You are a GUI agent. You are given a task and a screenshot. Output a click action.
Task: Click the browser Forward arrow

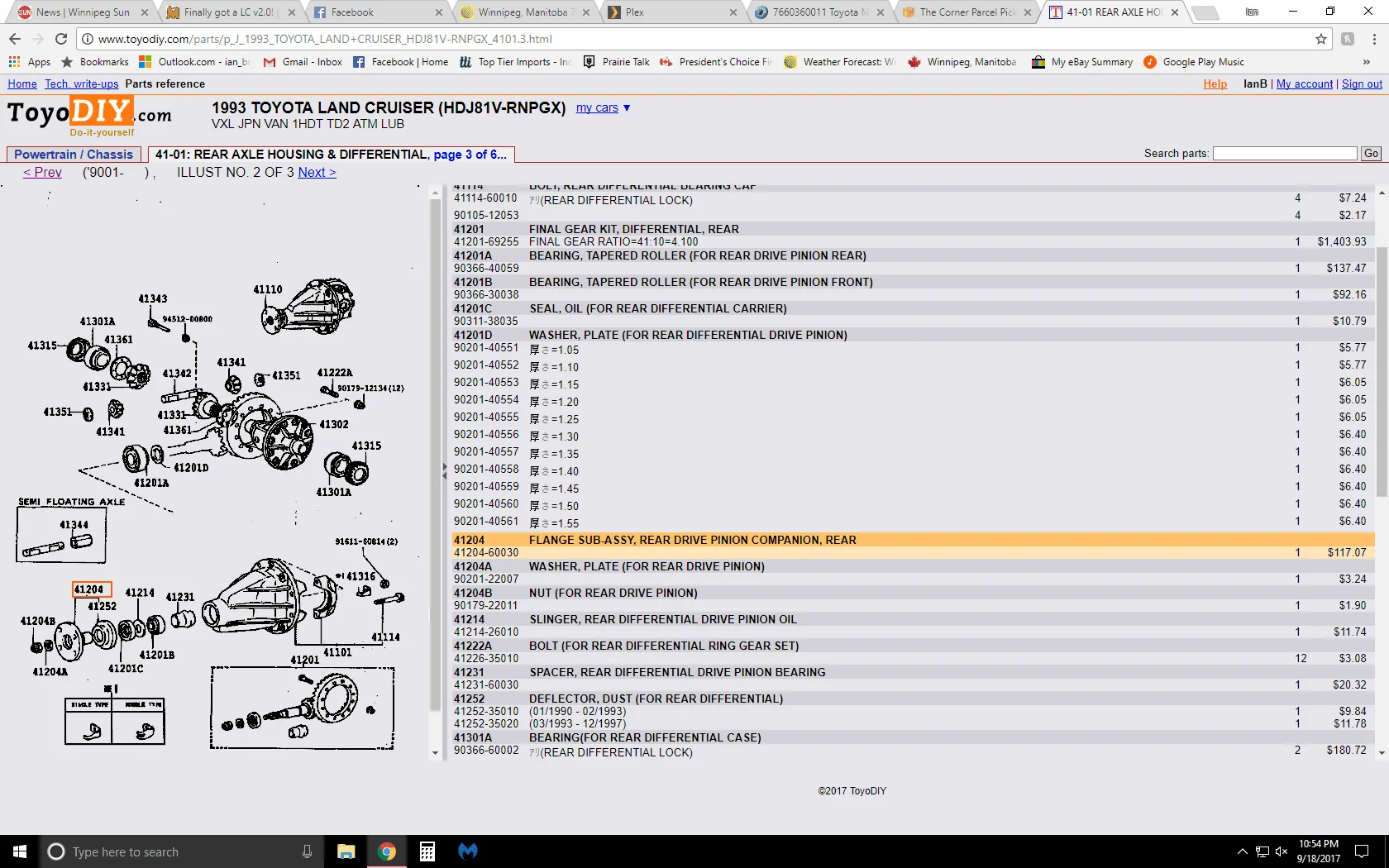(x=37, y=39)
